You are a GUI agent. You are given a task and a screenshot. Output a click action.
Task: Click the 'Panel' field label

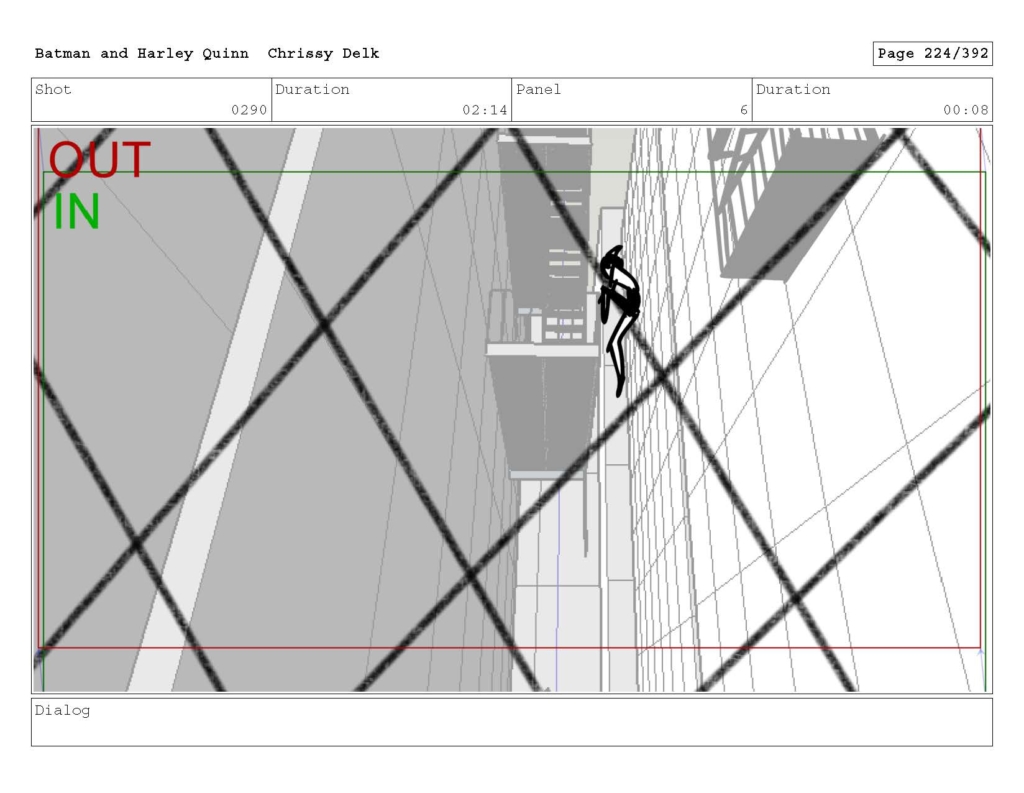tap(538, 89)
